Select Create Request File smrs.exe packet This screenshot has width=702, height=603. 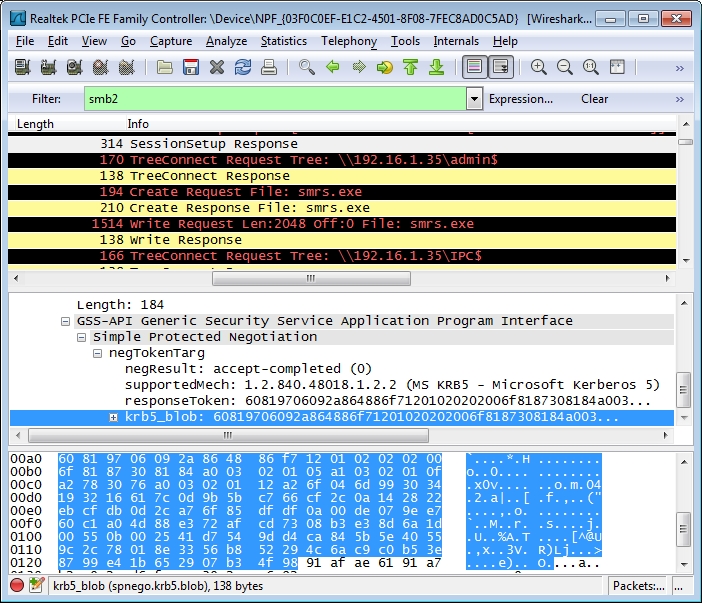pos(342,192)
